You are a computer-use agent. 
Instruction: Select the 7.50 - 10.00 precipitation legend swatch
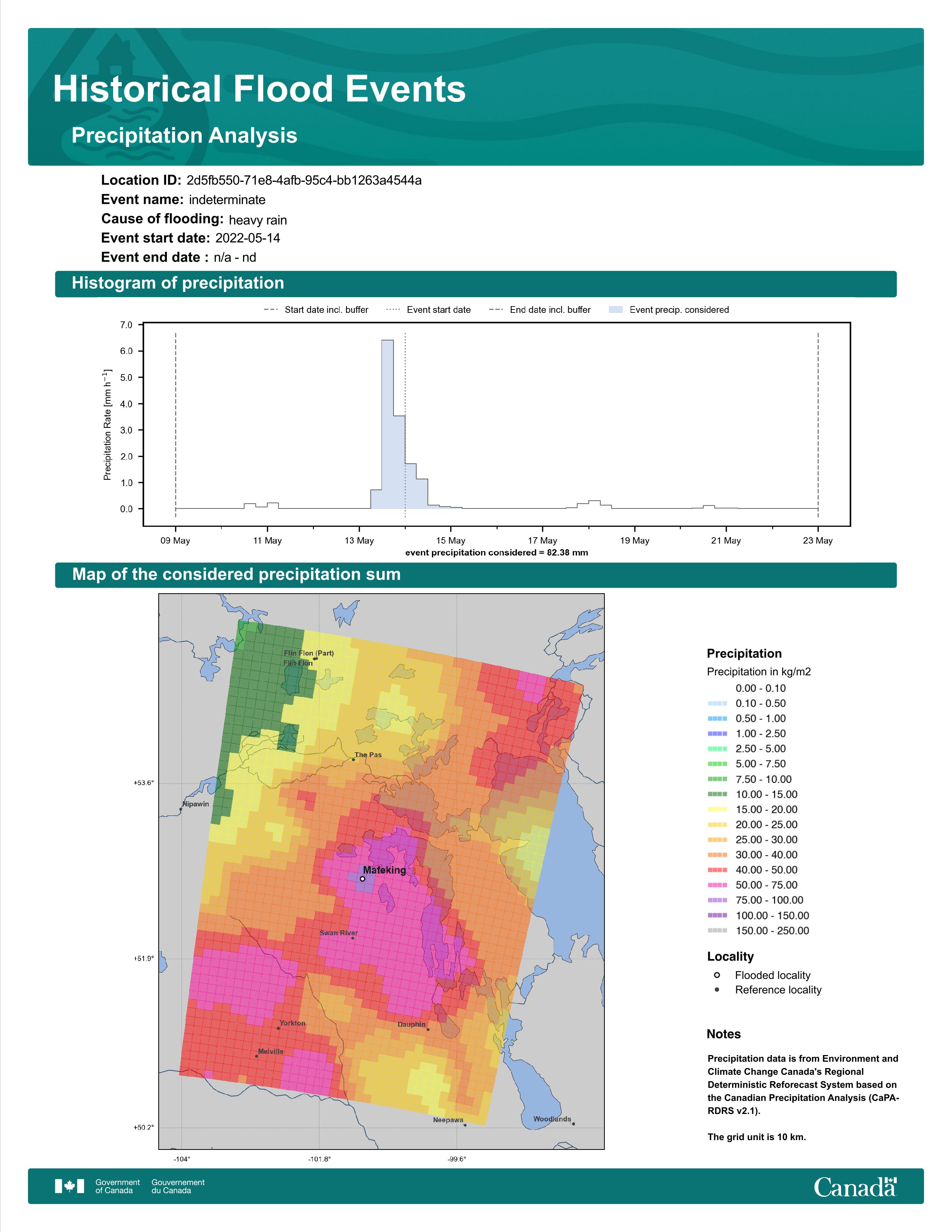[x=718, y=779]
